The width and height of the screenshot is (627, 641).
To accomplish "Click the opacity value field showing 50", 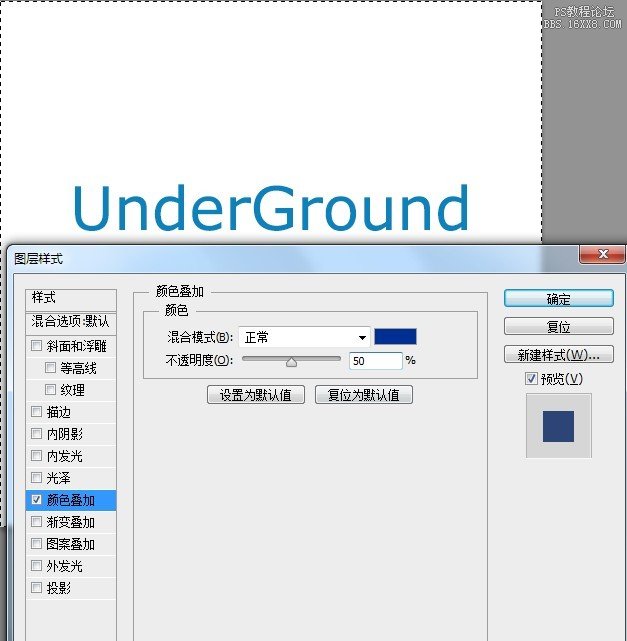I will pyautogui.click(x=376, y=361).
